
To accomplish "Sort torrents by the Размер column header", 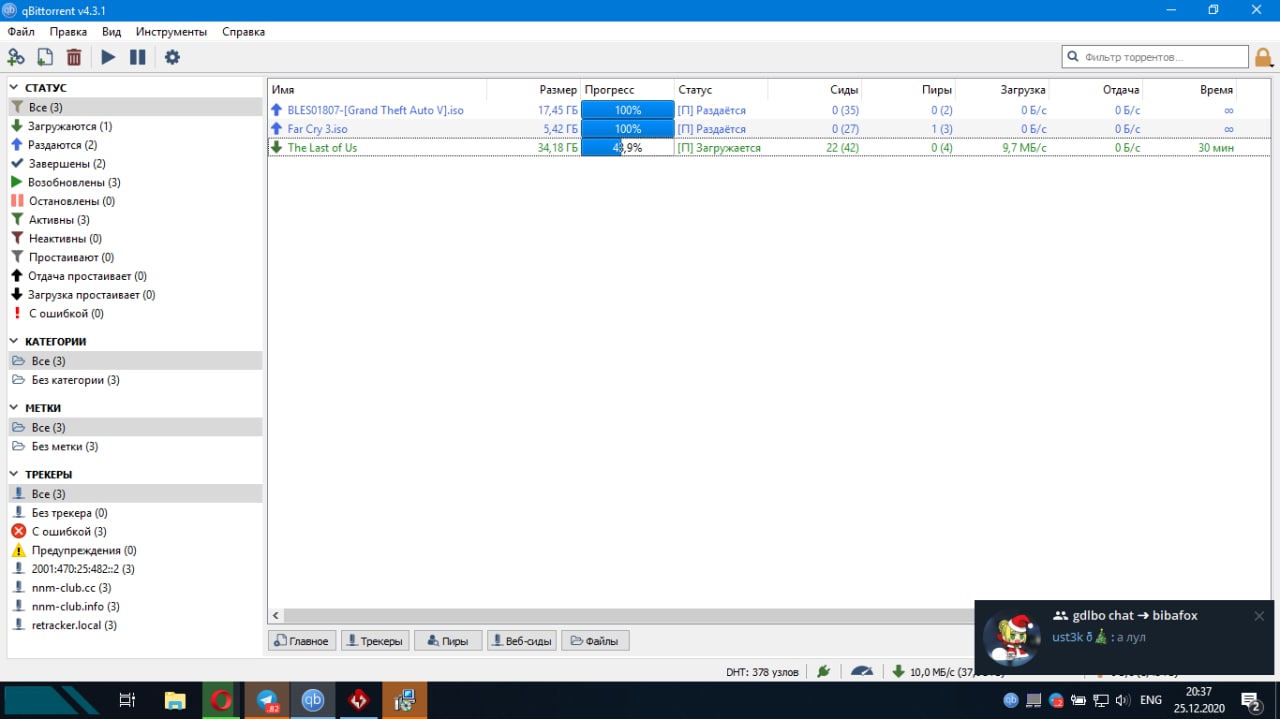I will (x=533, y=90).
